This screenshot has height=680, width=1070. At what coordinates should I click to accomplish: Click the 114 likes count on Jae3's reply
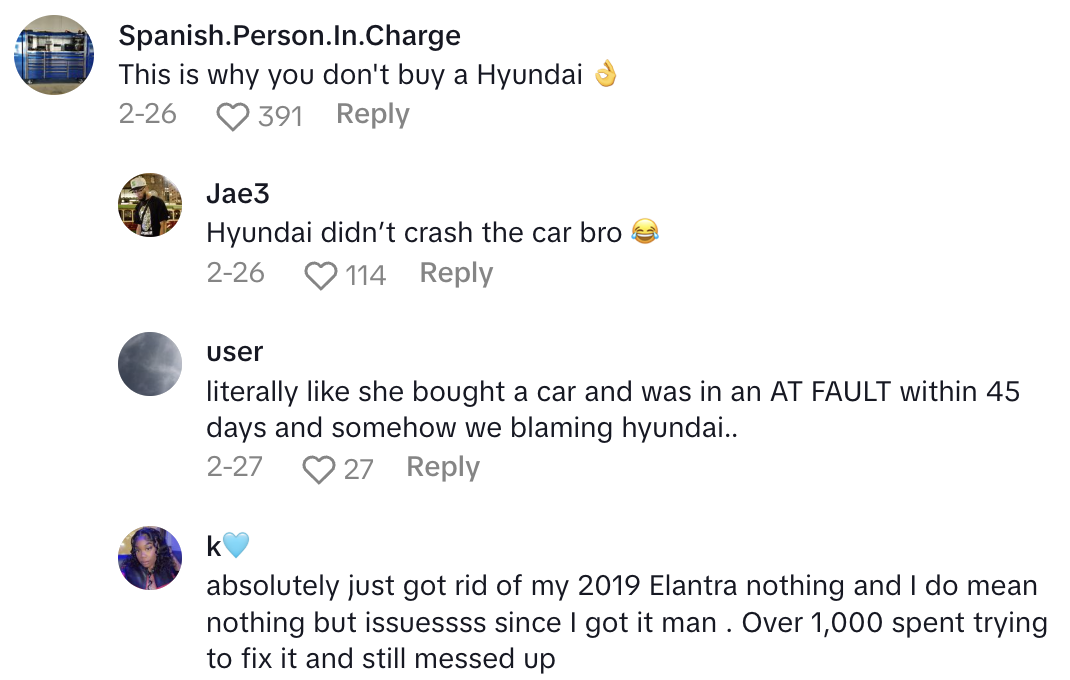point(366,275)
